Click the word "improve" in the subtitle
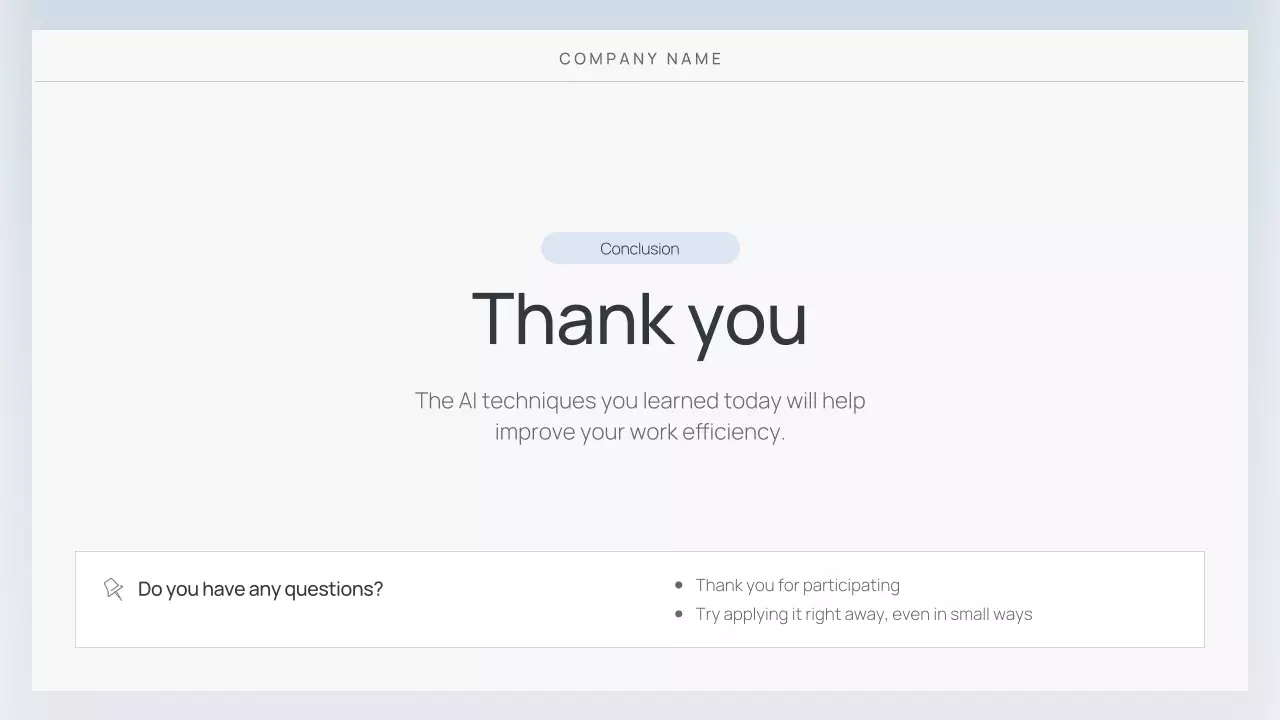 point(535,432)
